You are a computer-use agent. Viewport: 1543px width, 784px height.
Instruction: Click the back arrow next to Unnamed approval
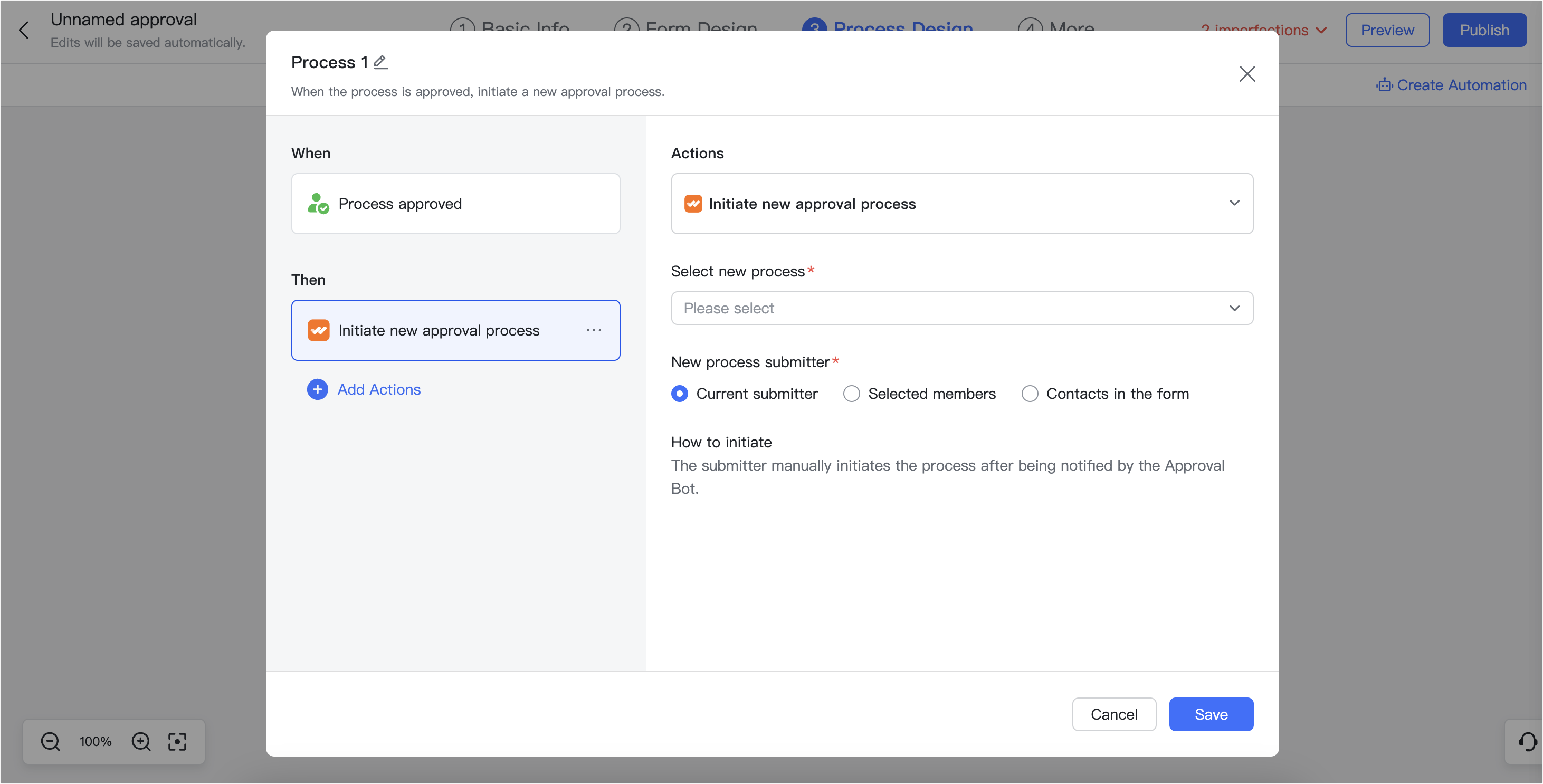[25, 30]
